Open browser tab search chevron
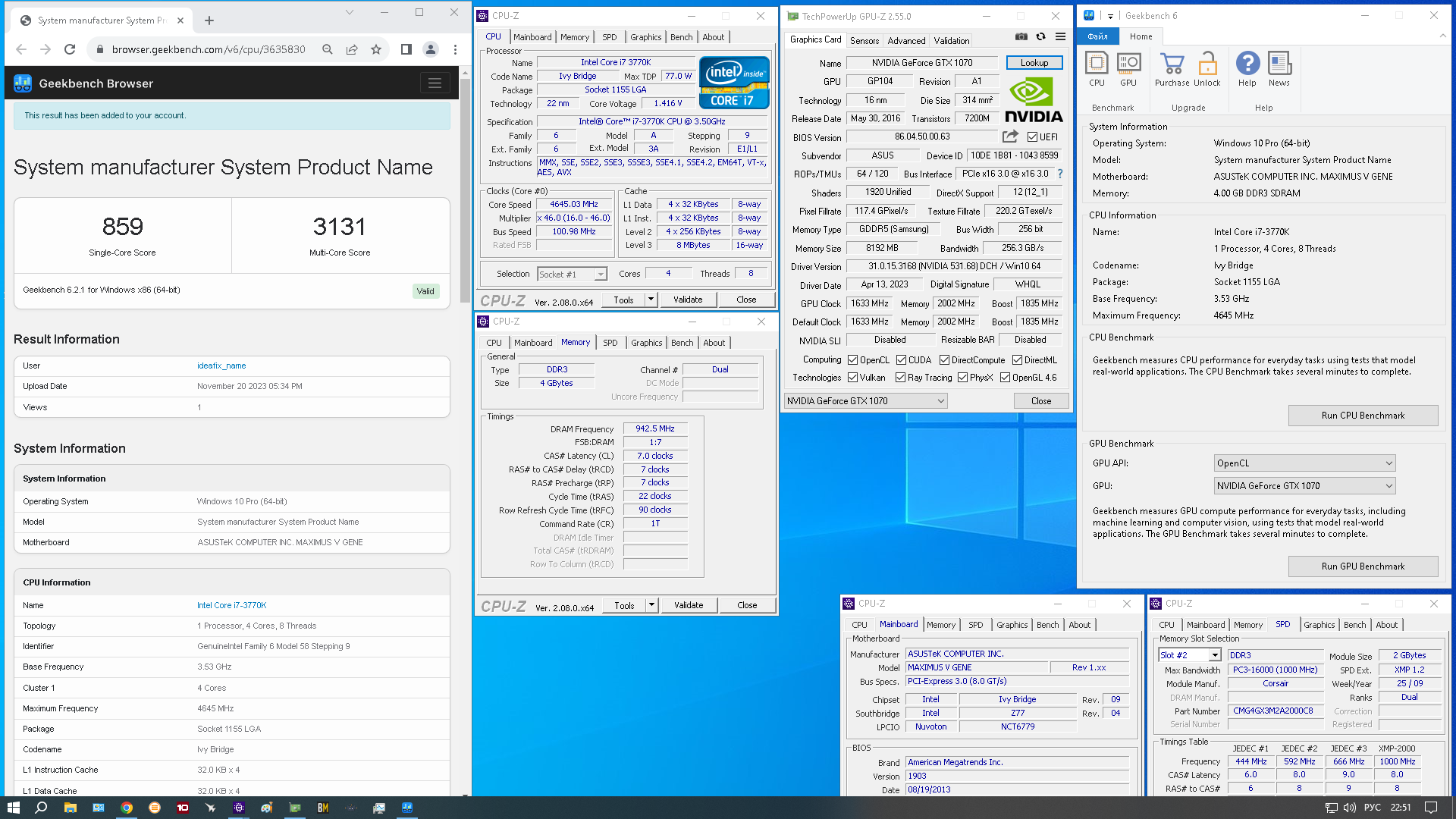This screenshot has width=1456, height=819. [x=350, y=12]
